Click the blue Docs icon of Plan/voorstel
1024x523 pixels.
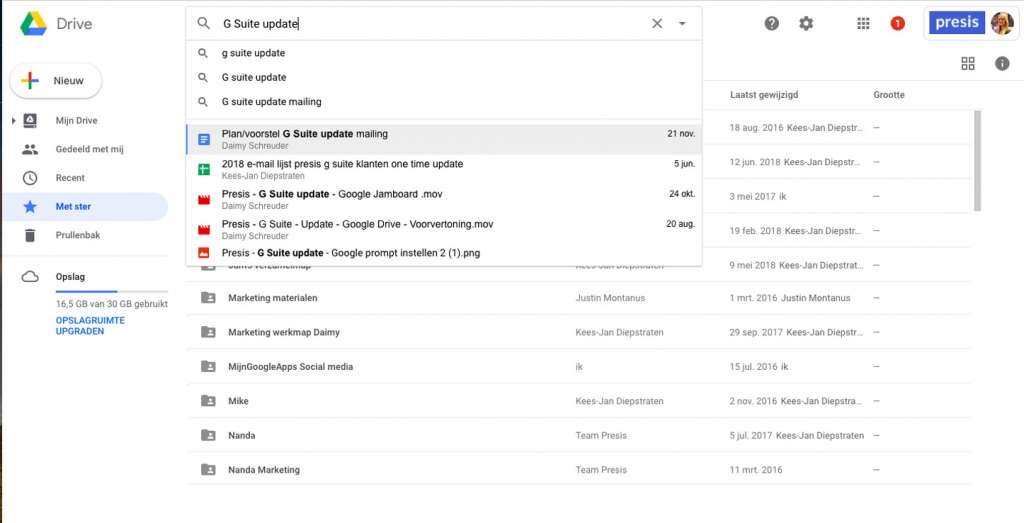pyautogui.click(x=204, y=139)
